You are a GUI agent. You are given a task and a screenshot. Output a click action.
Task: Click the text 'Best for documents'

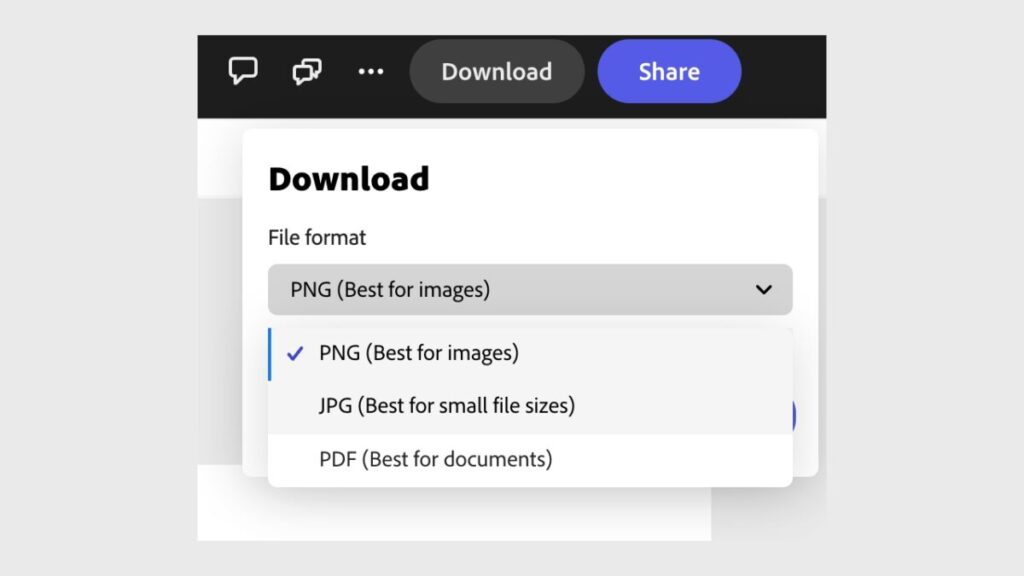tap(456, 459)
